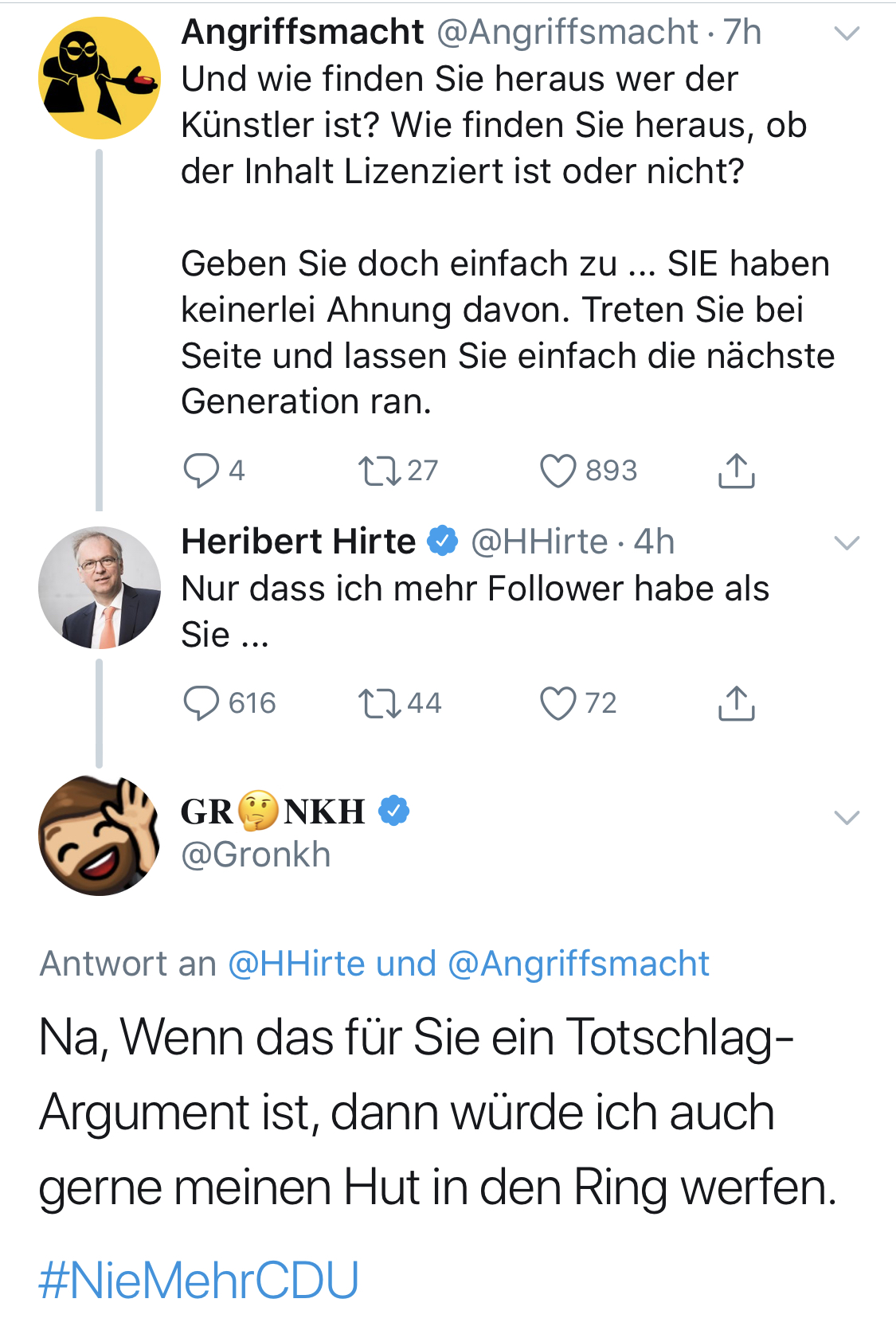The height and width of the screenshot is (1330, 896).
Task: Expand options chevron on Gronkh tweet
Action: point(846,817)
